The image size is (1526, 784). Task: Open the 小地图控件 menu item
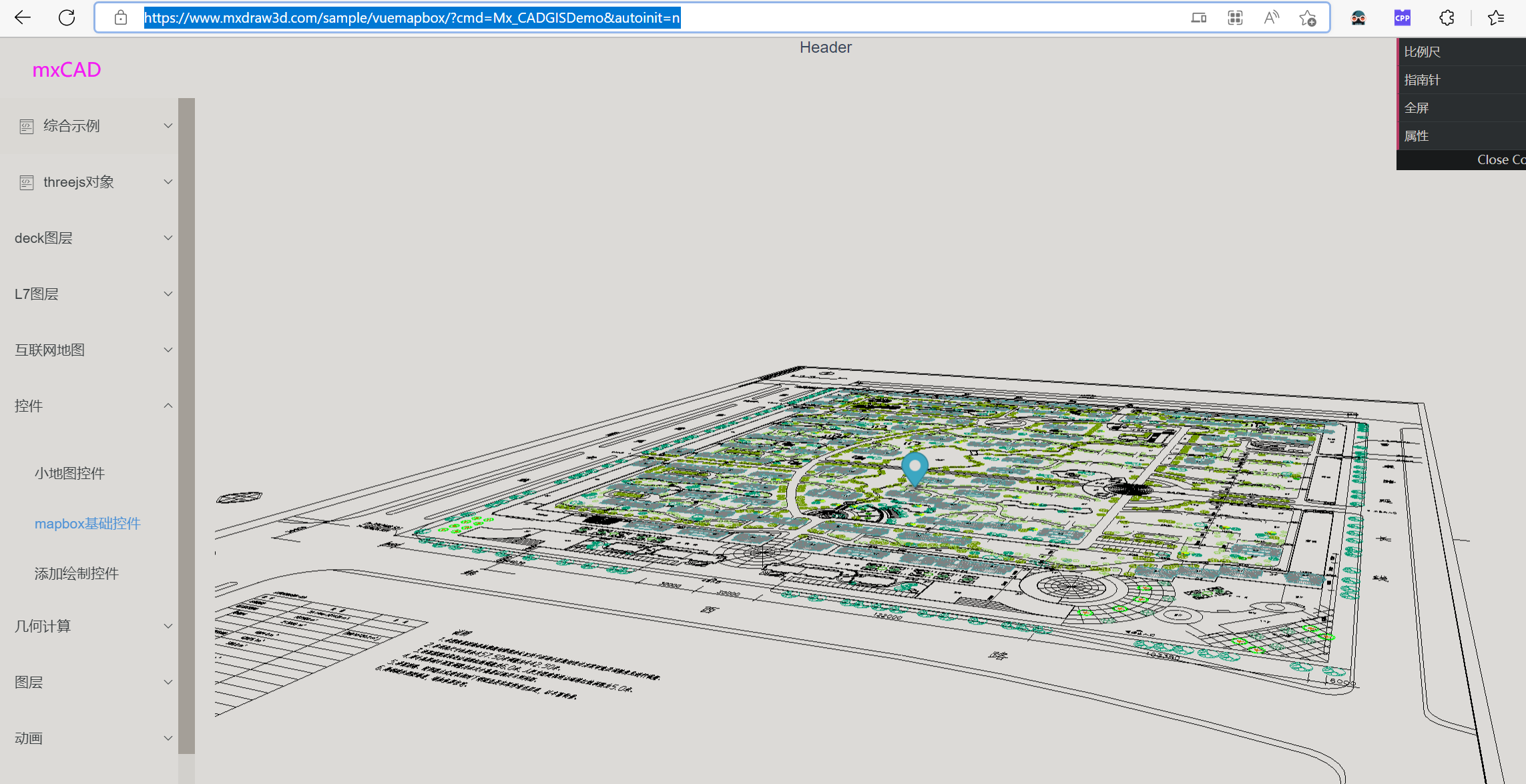pos(69,474)
